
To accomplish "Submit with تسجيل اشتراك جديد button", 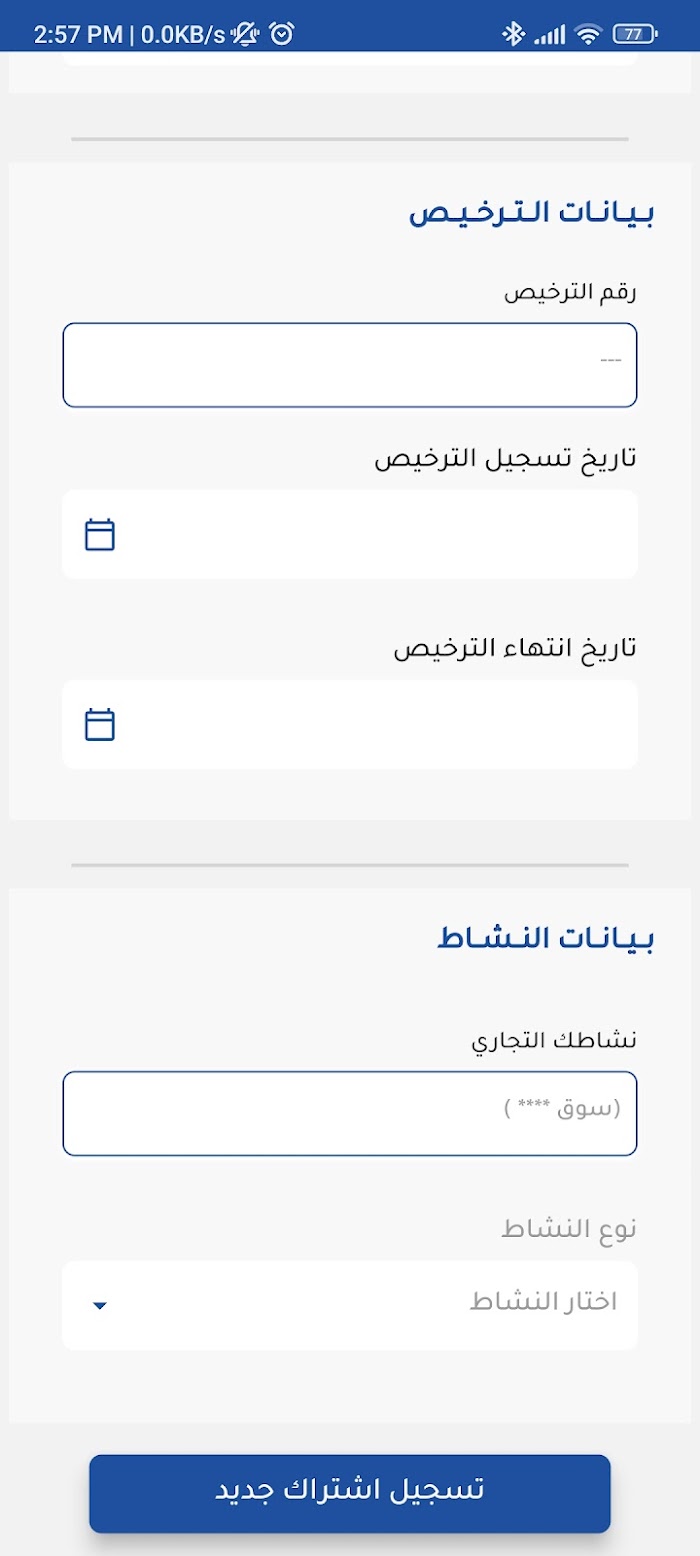I will coord(350,1493).
